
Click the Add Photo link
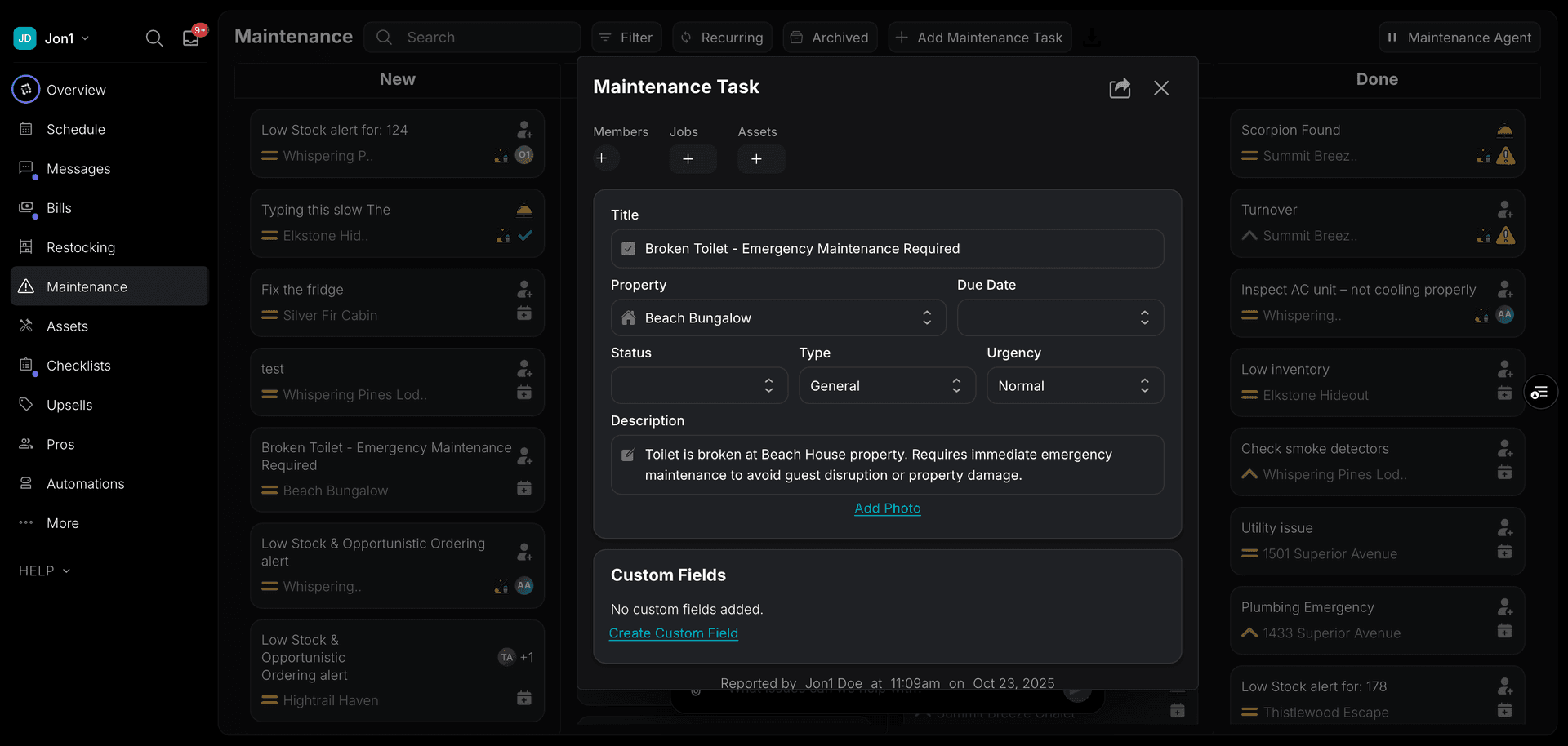[887, 508]
